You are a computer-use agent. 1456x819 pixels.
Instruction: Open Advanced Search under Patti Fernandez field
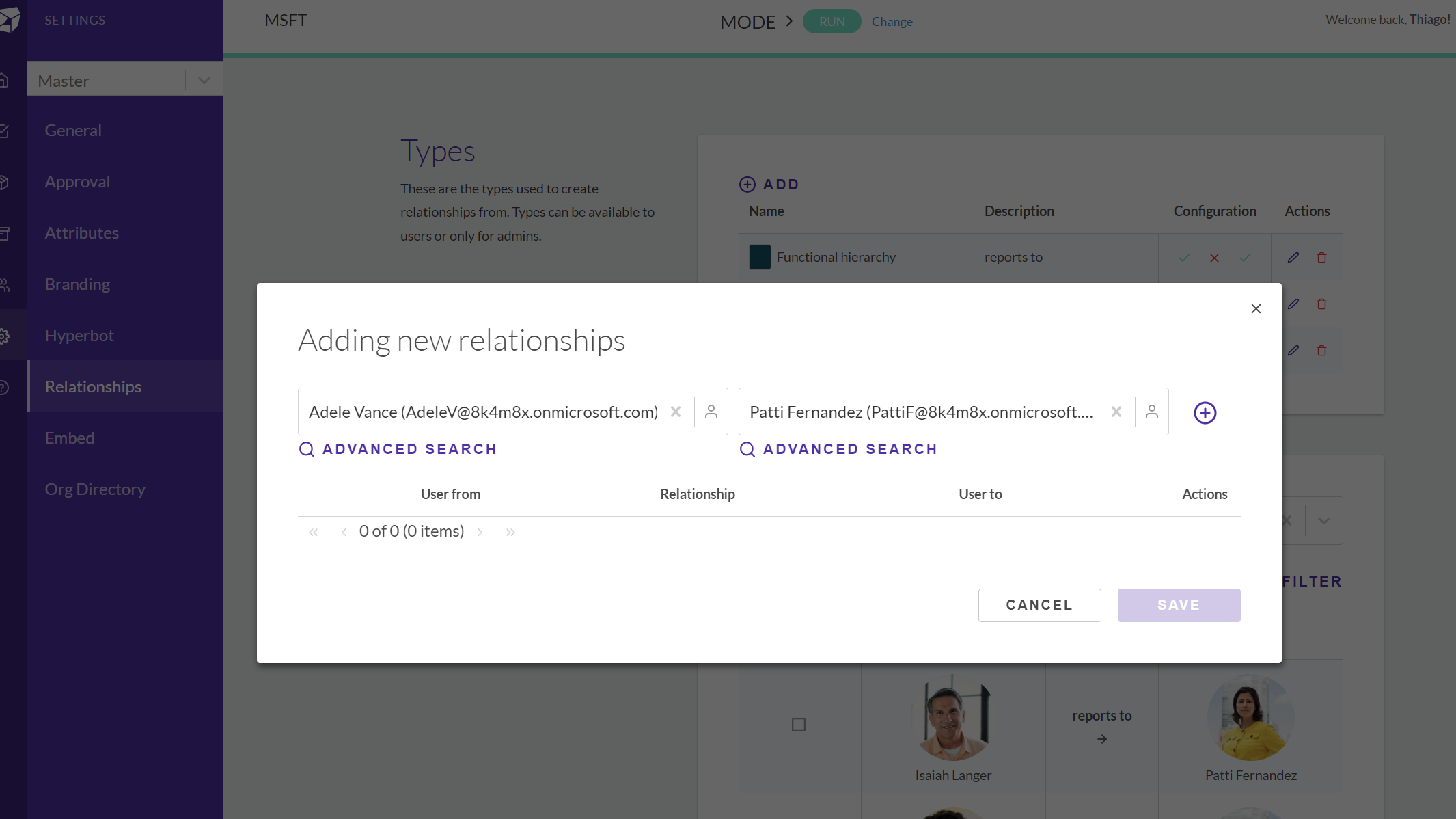click(x=838, y=449)
